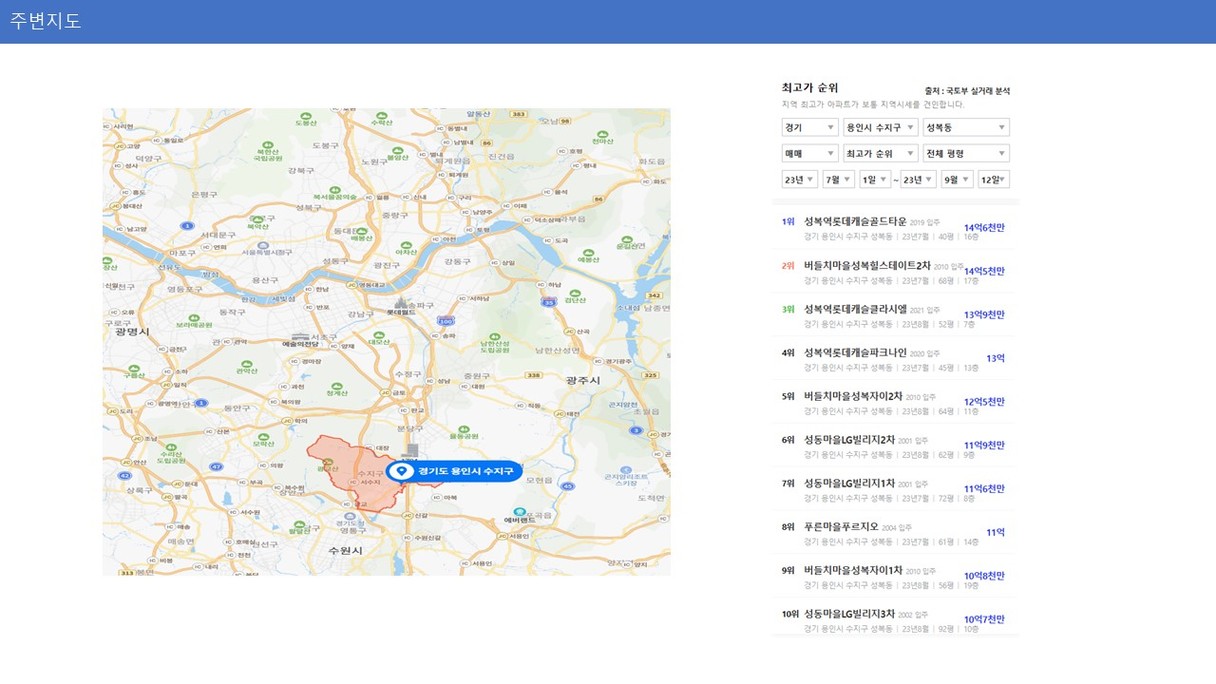Open the 푸른마을푸르지오 listing
Viewport: 1216px width, 684px height.
coord(895,533)
